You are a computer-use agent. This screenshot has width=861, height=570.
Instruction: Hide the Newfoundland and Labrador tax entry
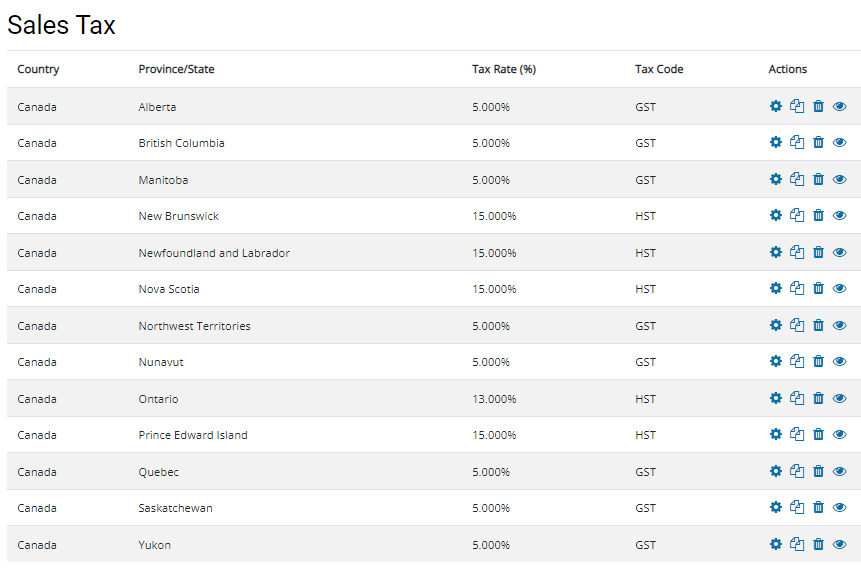[840, 252]
